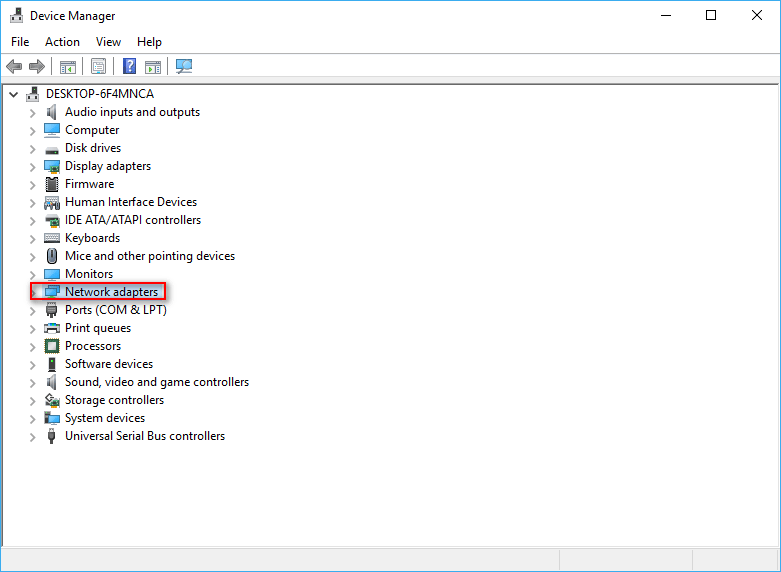Click the Computer monitor icon

click(x=52, y=130)
